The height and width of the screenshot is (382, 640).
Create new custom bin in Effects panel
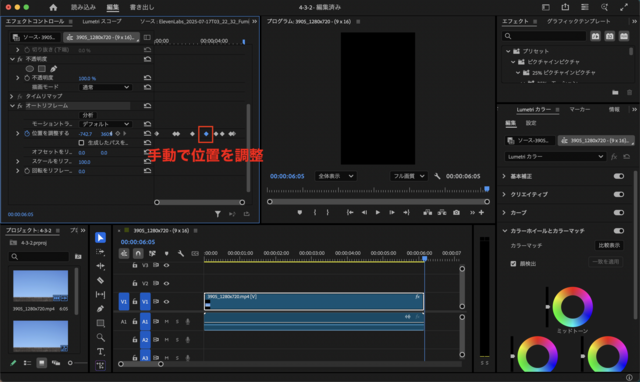point(615,93)
